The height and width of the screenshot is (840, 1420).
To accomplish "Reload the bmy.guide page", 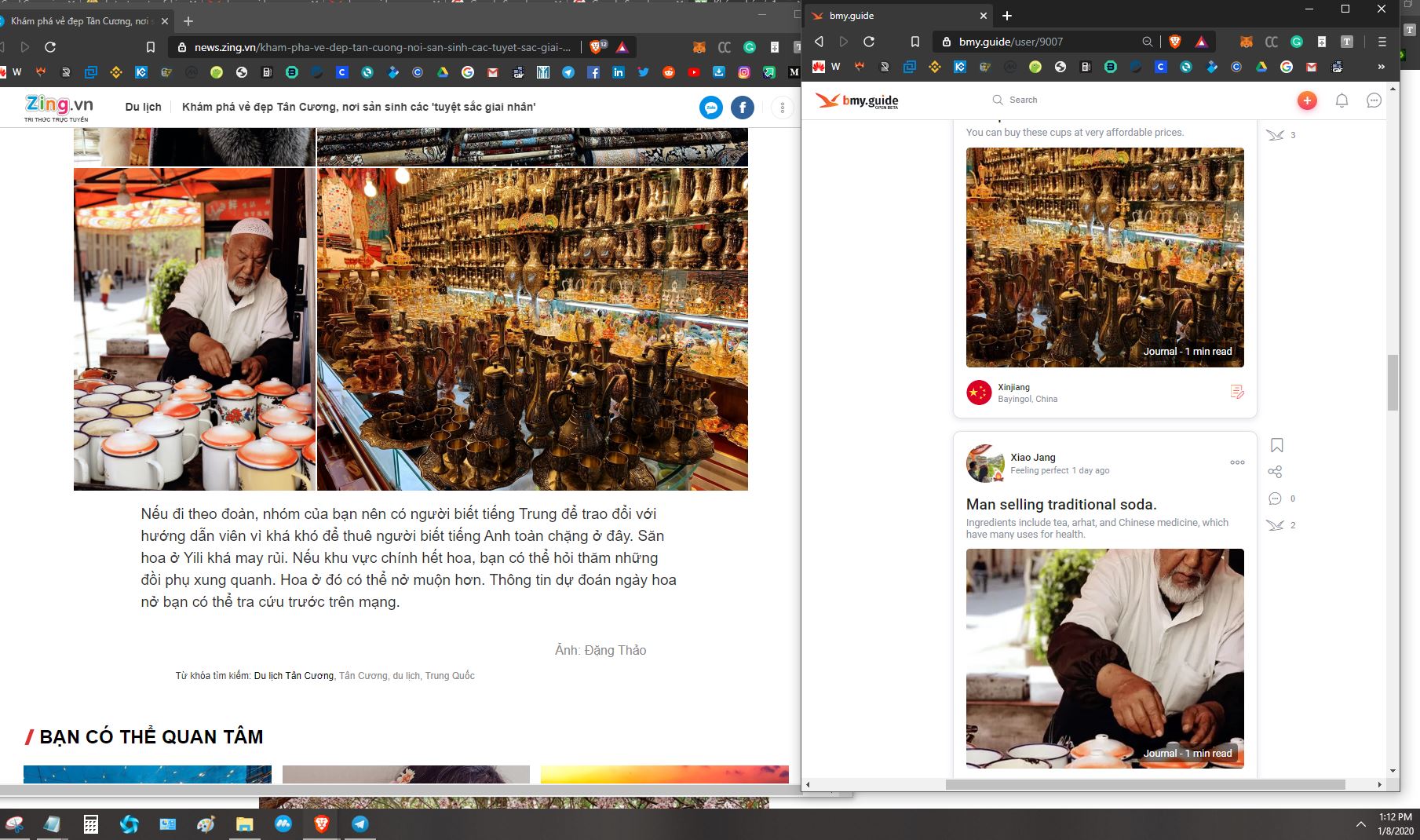I will [x=869, y=42].
